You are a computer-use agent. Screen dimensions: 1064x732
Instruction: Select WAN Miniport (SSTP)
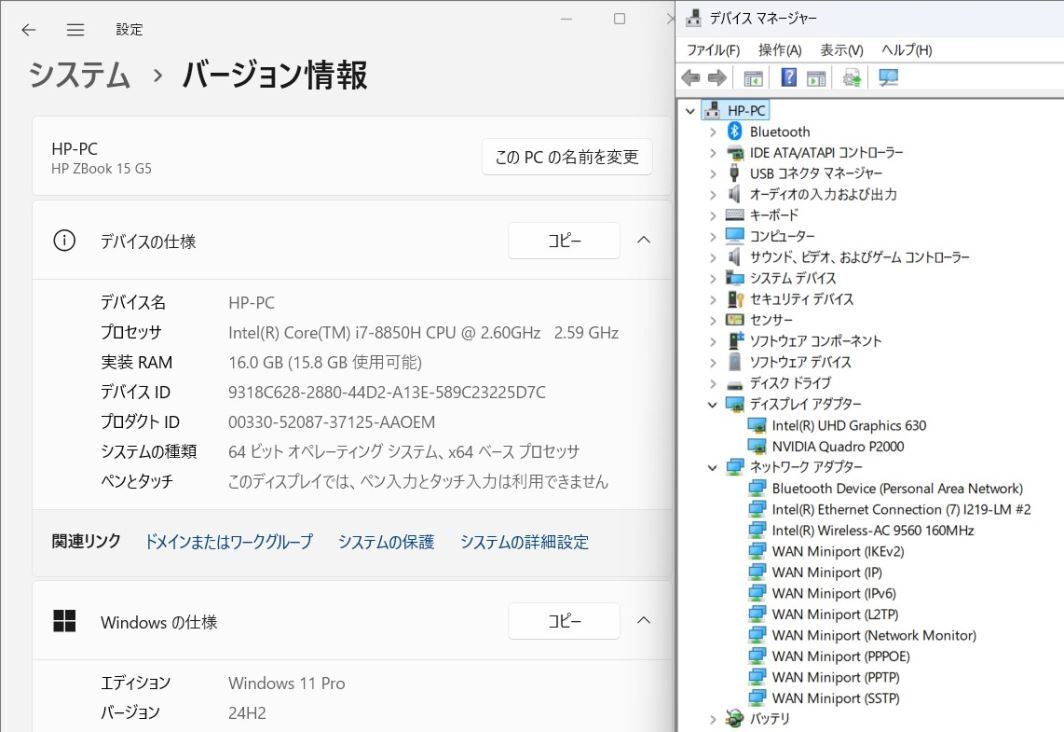(x=835, y=698)
